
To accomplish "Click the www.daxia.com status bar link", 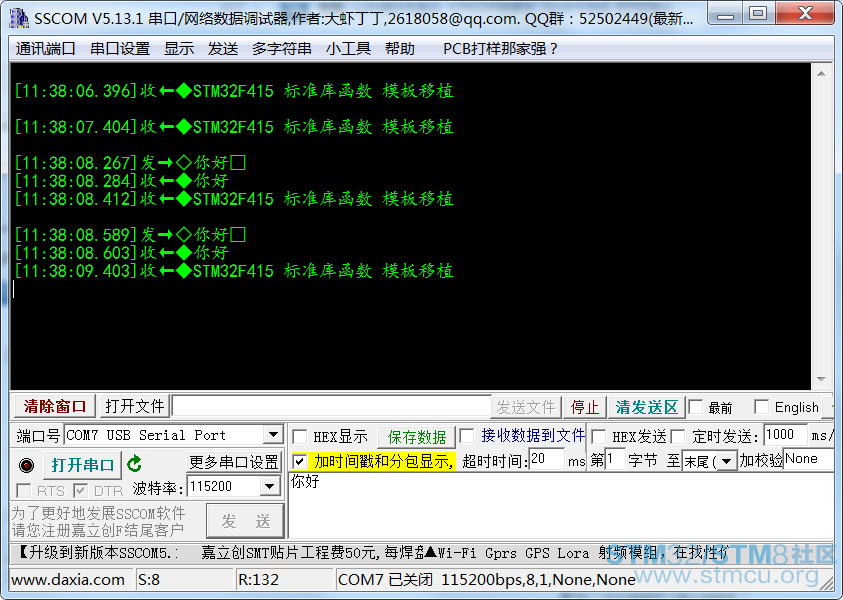I will tap(68, 580).
